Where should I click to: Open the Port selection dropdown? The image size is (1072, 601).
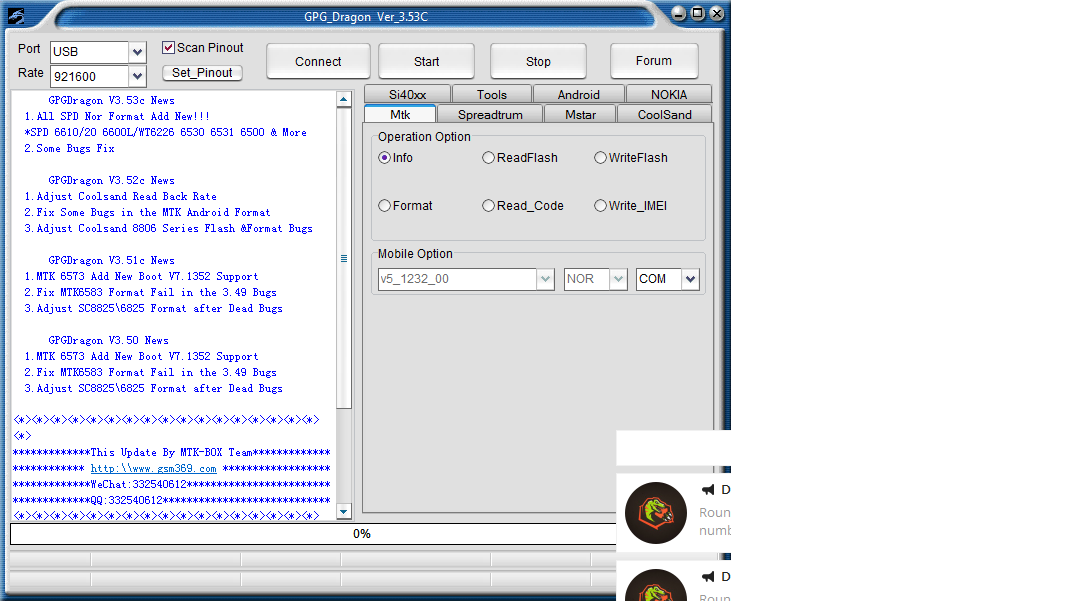pyautogui.click(x=137, y=51)
